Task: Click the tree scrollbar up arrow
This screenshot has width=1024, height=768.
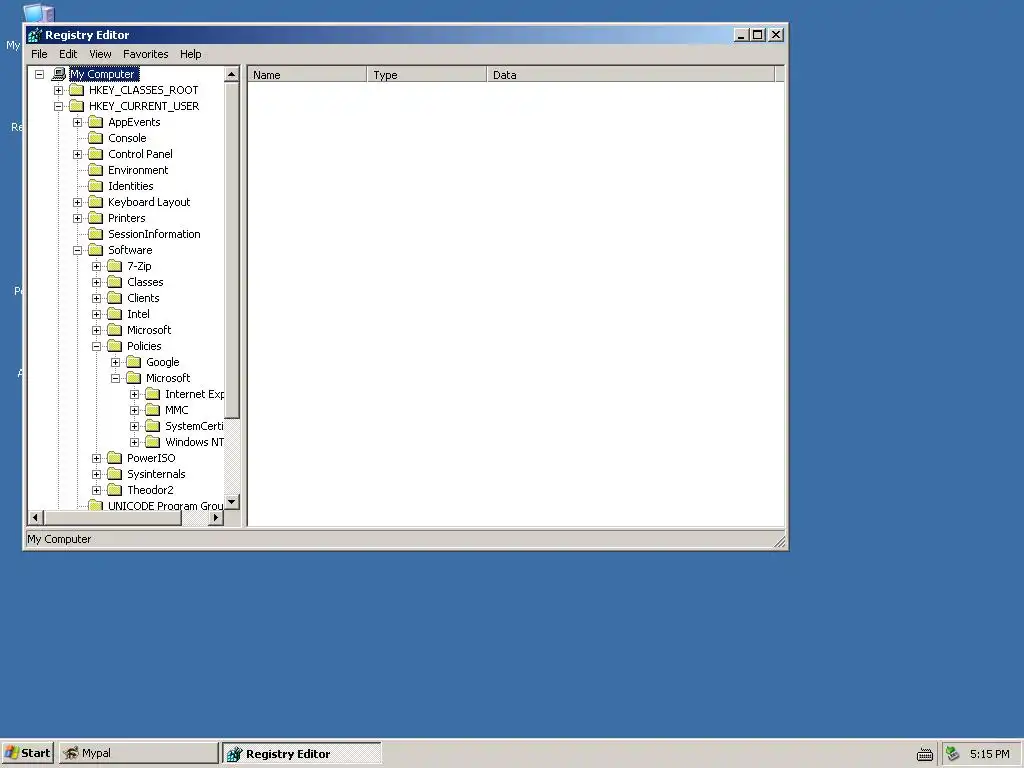Action: [232, 74]
